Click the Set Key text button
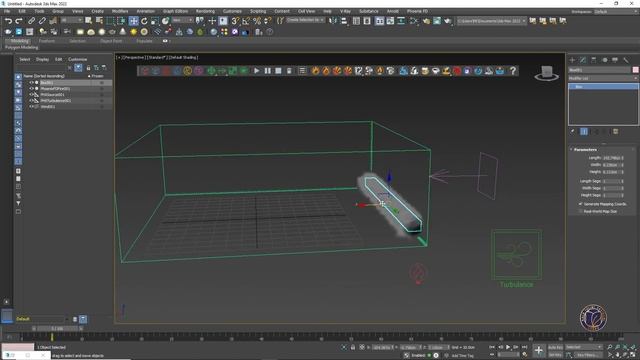The width and height of the screenshot is (640, 360). coord(555,355)
